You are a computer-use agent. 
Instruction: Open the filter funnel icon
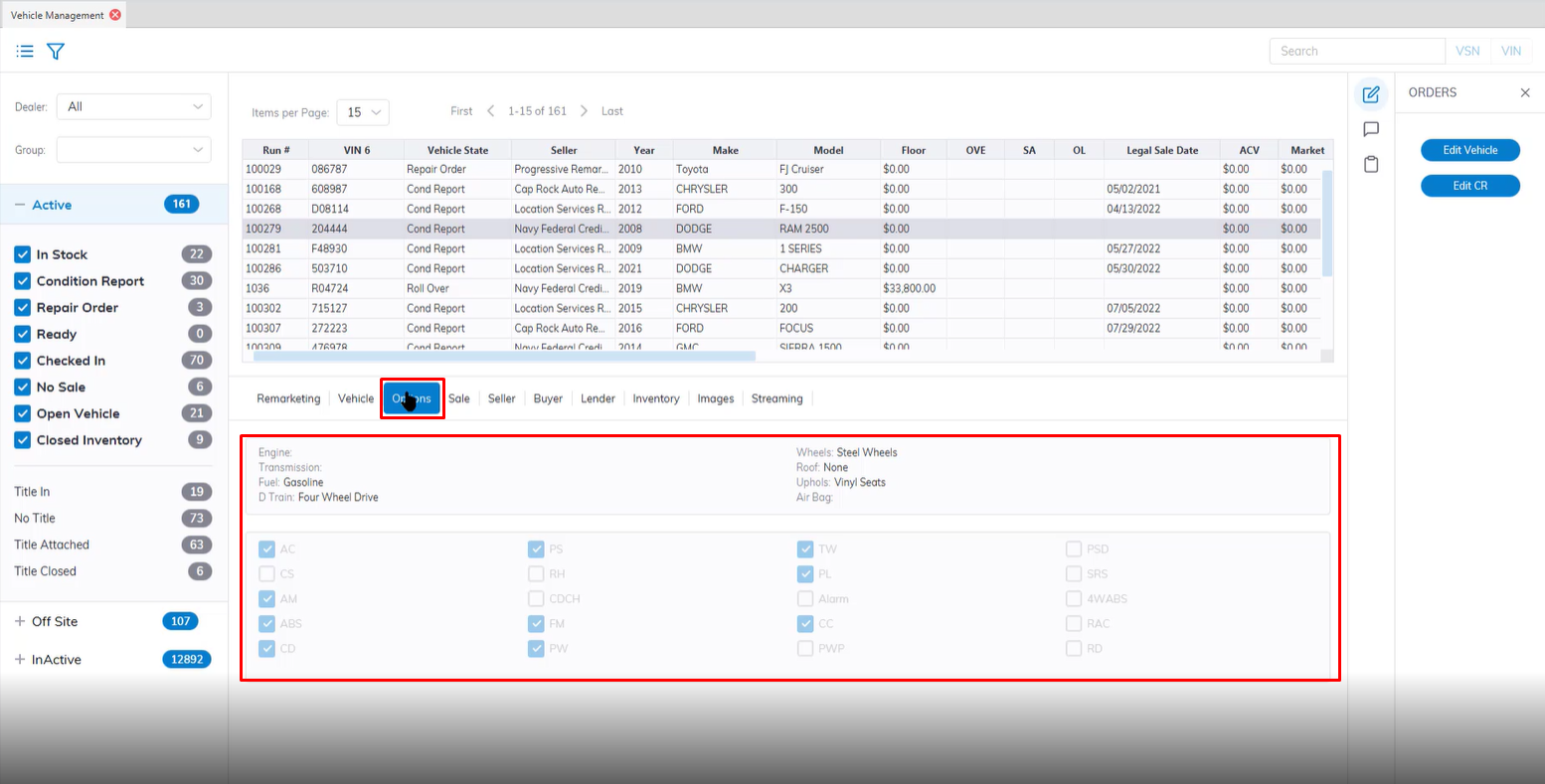[56, 52]
